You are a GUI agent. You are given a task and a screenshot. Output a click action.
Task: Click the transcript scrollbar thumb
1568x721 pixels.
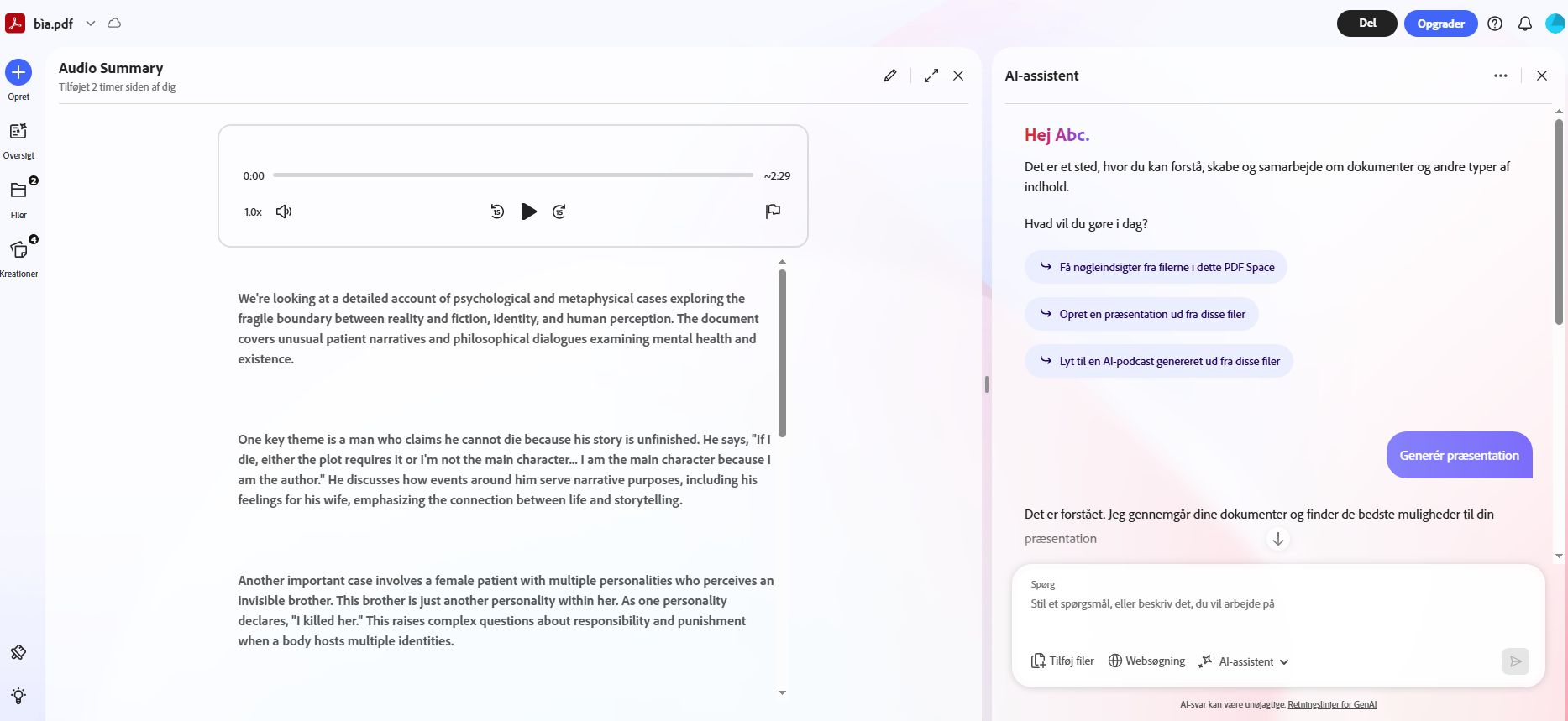click(x=782, y=353)
